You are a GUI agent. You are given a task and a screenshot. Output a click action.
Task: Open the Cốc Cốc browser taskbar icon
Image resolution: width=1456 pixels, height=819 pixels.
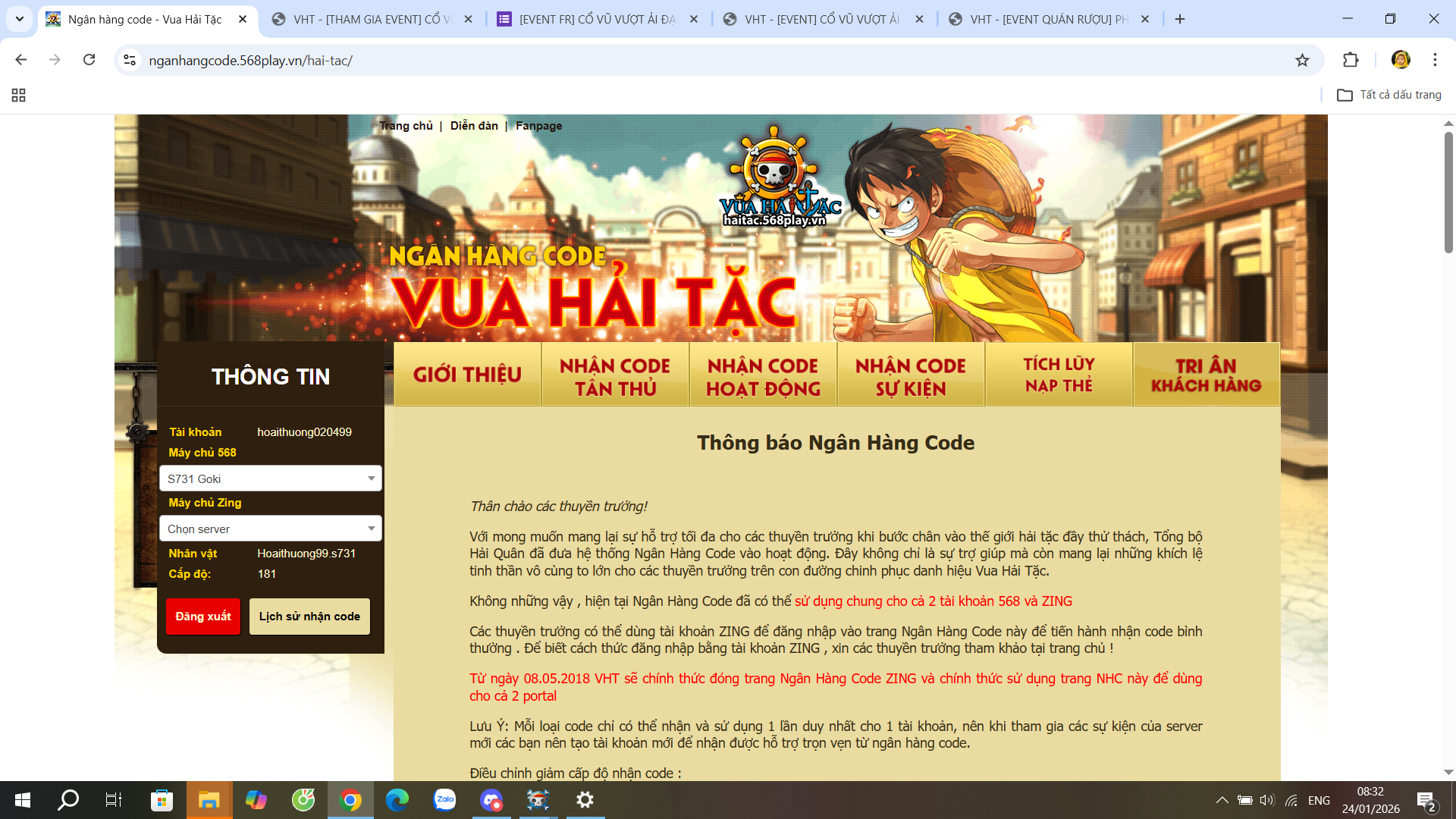click(x=303, y=800)
